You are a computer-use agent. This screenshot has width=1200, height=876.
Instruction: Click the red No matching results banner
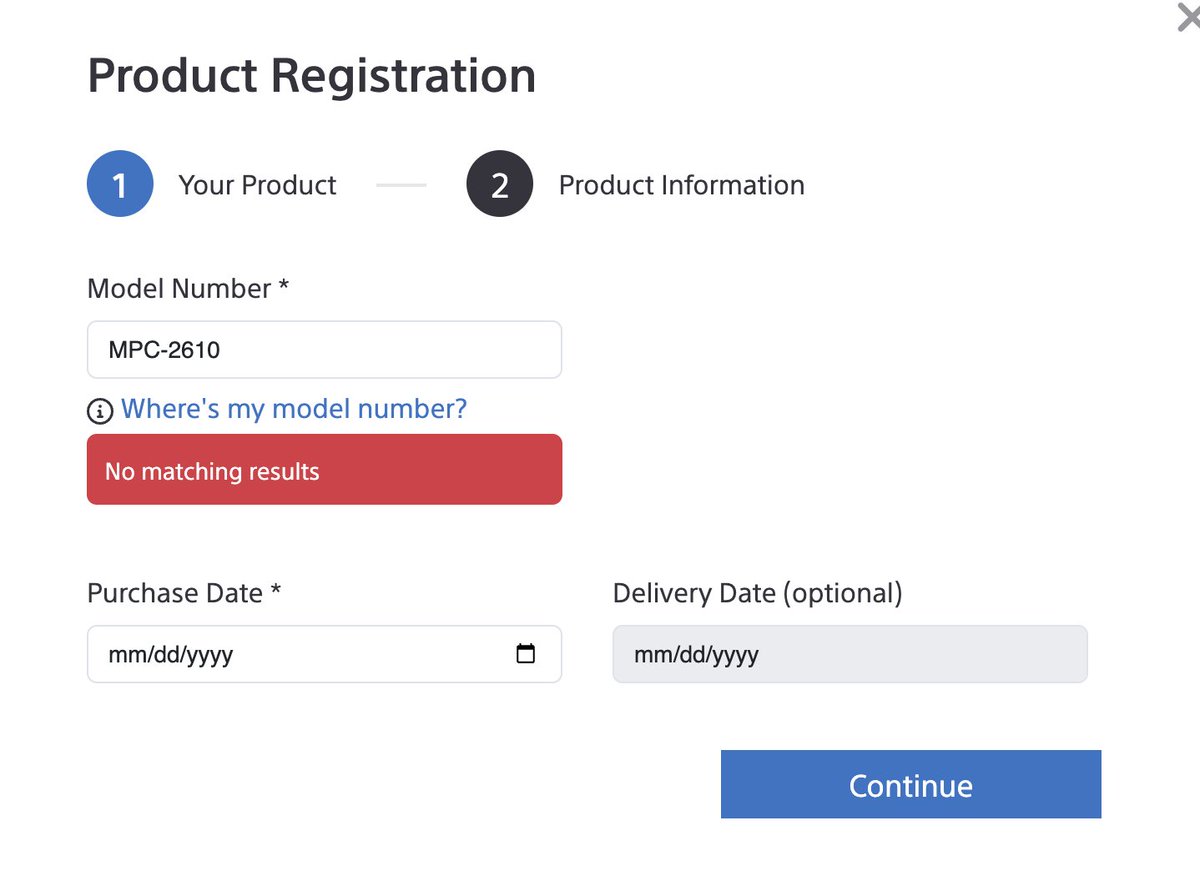point(324,469)
